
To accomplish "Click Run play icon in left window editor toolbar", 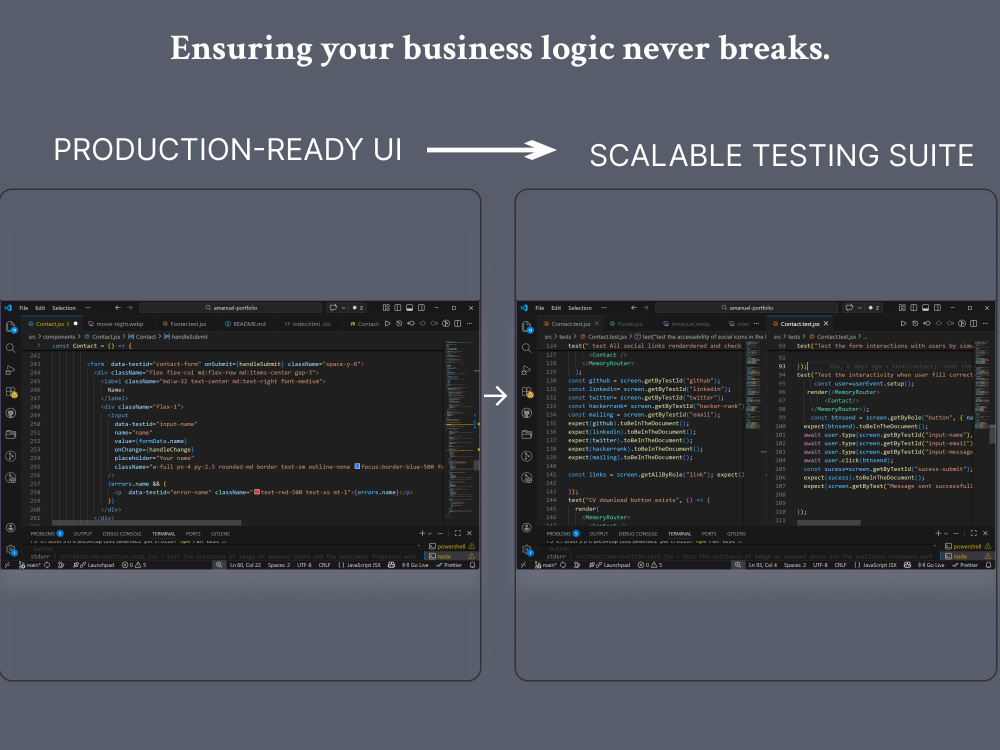I will (x=387, y=323).
